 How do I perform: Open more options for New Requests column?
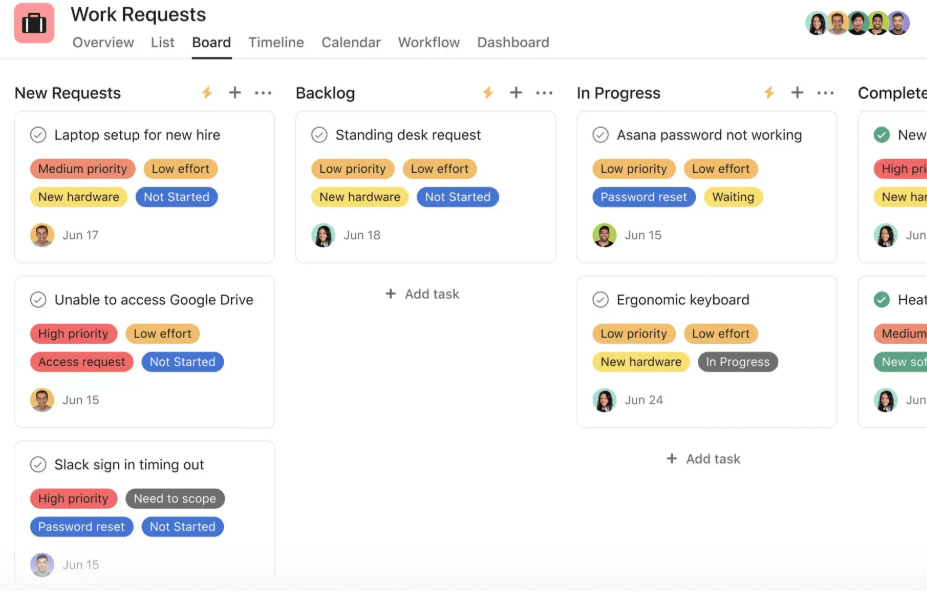click(x=263, y=93)
